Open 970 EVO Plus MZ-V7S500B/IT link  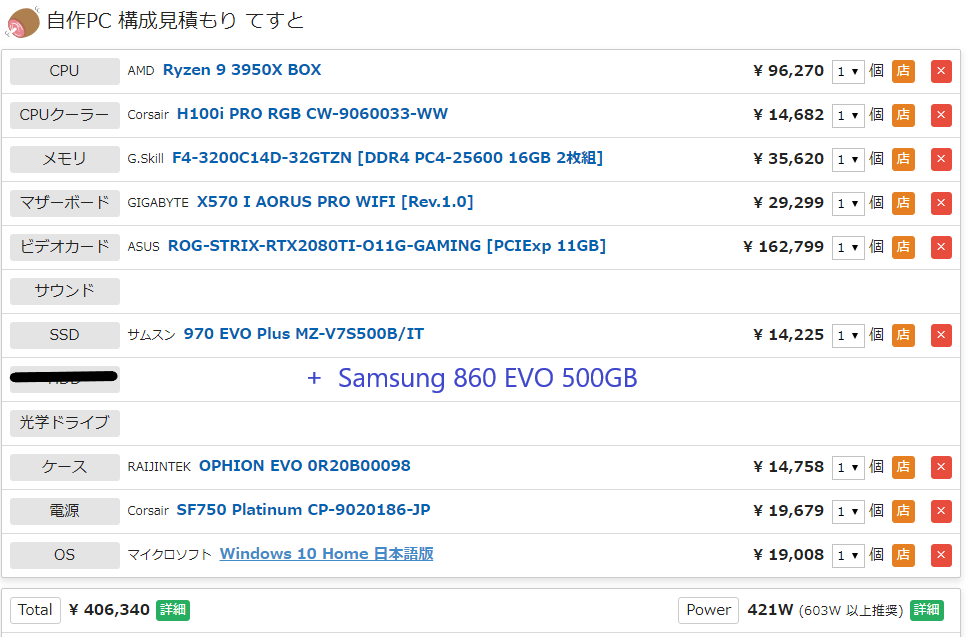(x=303, y=334)
